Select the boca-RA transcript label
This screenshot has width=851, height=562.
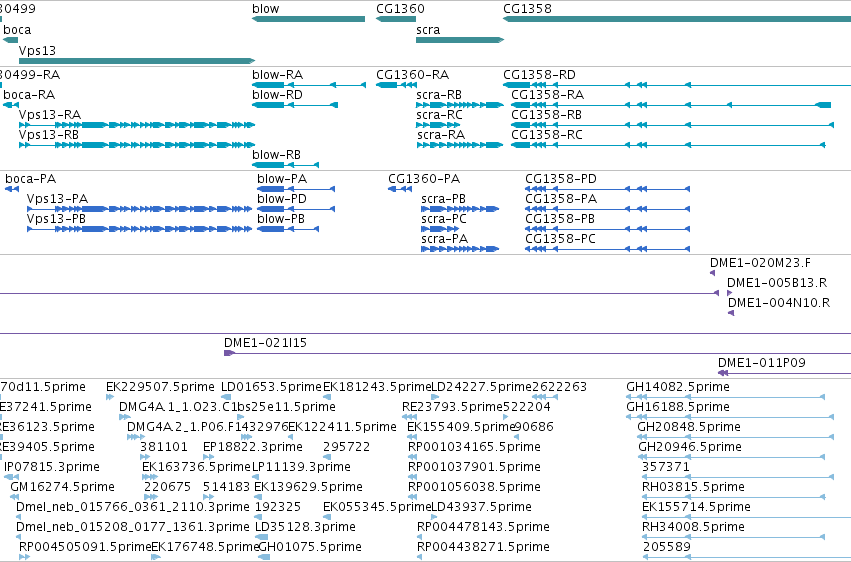click(x=29, y=95)
